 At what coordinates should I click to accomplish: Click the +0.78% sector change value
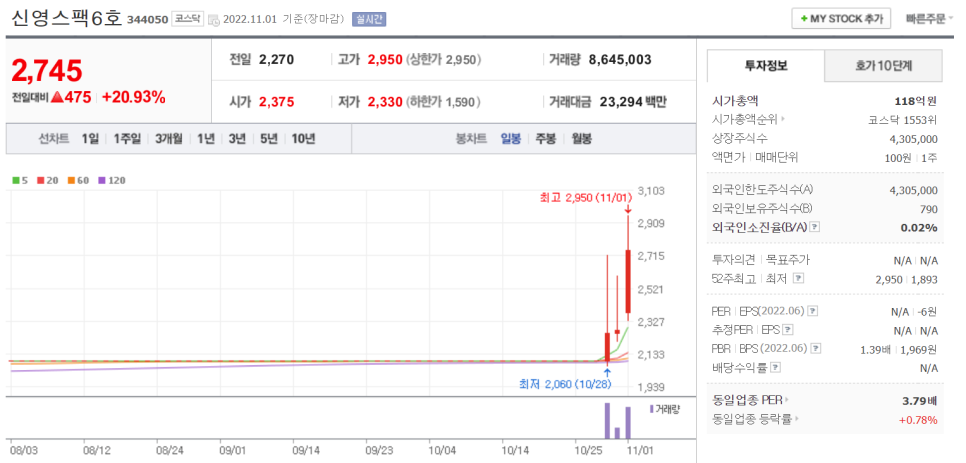click(x=918, y=420)
